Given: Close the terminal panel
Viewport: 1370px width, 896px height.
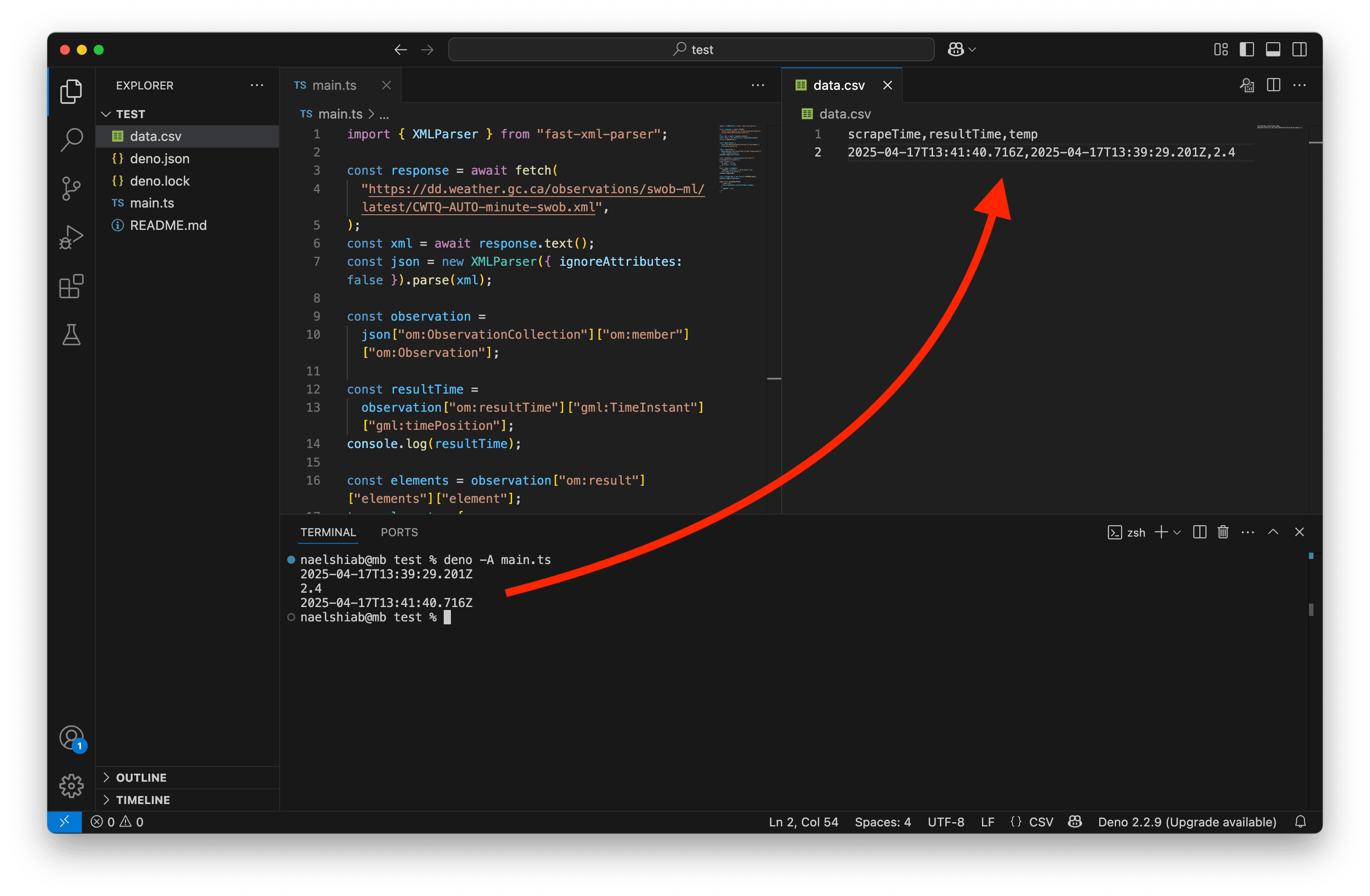Looking at the screenshot, I should (1299, 532).
